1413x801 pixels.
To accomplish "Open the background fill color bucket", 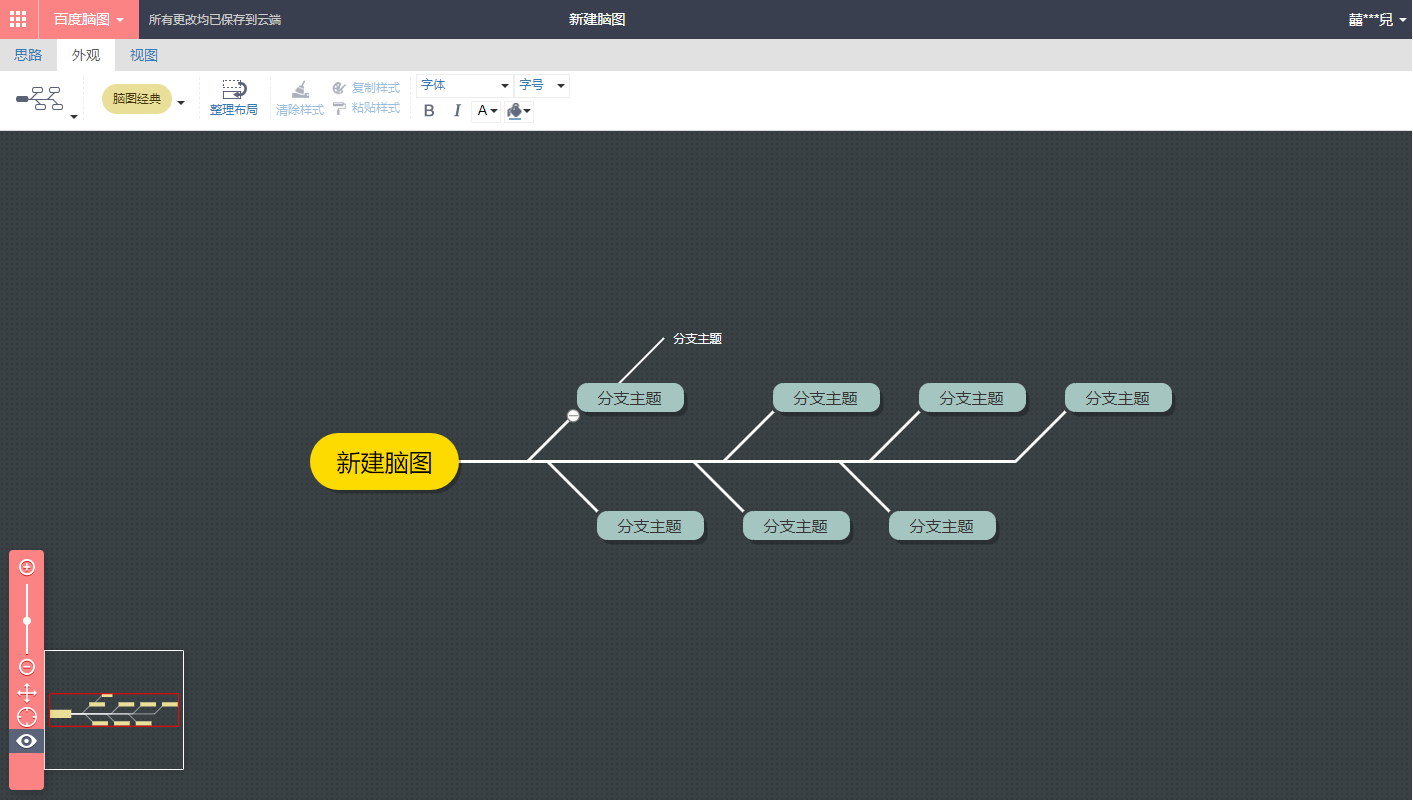I will click(x=515, y=111).
